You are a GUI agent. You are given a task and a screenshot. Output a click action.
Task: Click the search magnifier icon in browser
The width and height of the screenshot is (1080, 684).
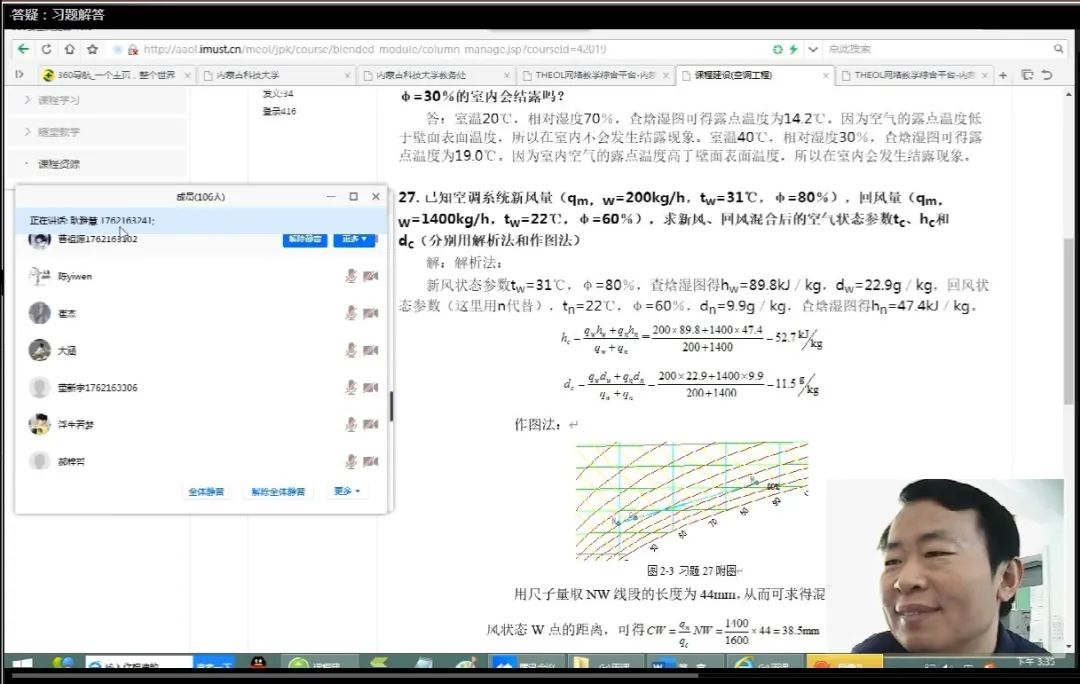point(1058,49)
